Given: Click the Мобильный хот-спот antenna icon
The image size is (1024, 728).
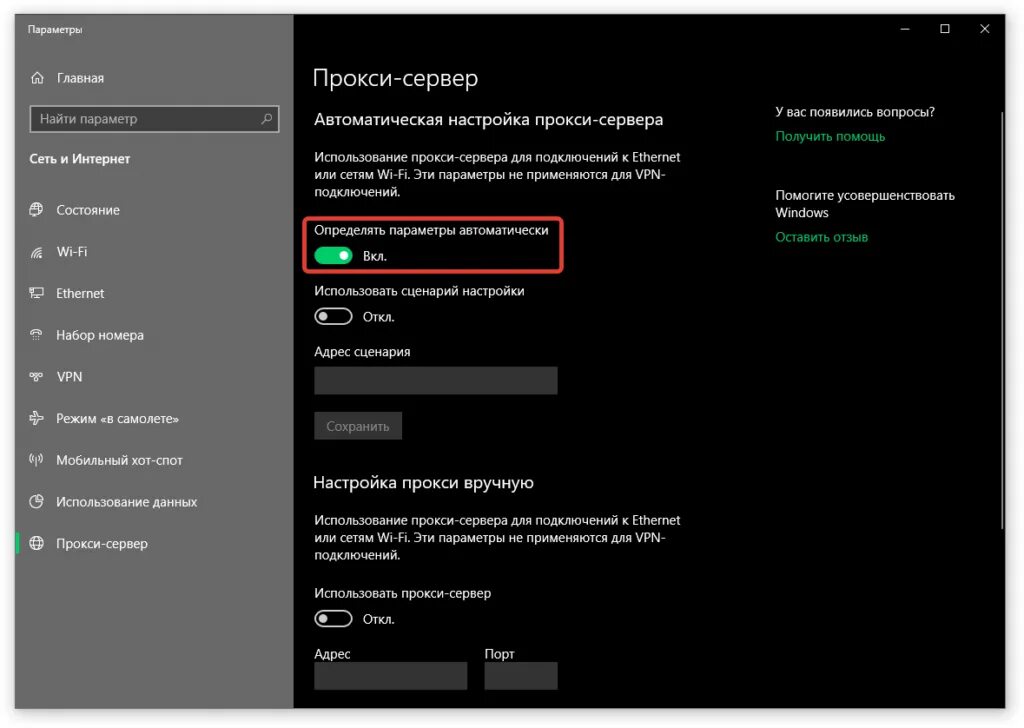Looking at the screenshot, I should 37,460.
